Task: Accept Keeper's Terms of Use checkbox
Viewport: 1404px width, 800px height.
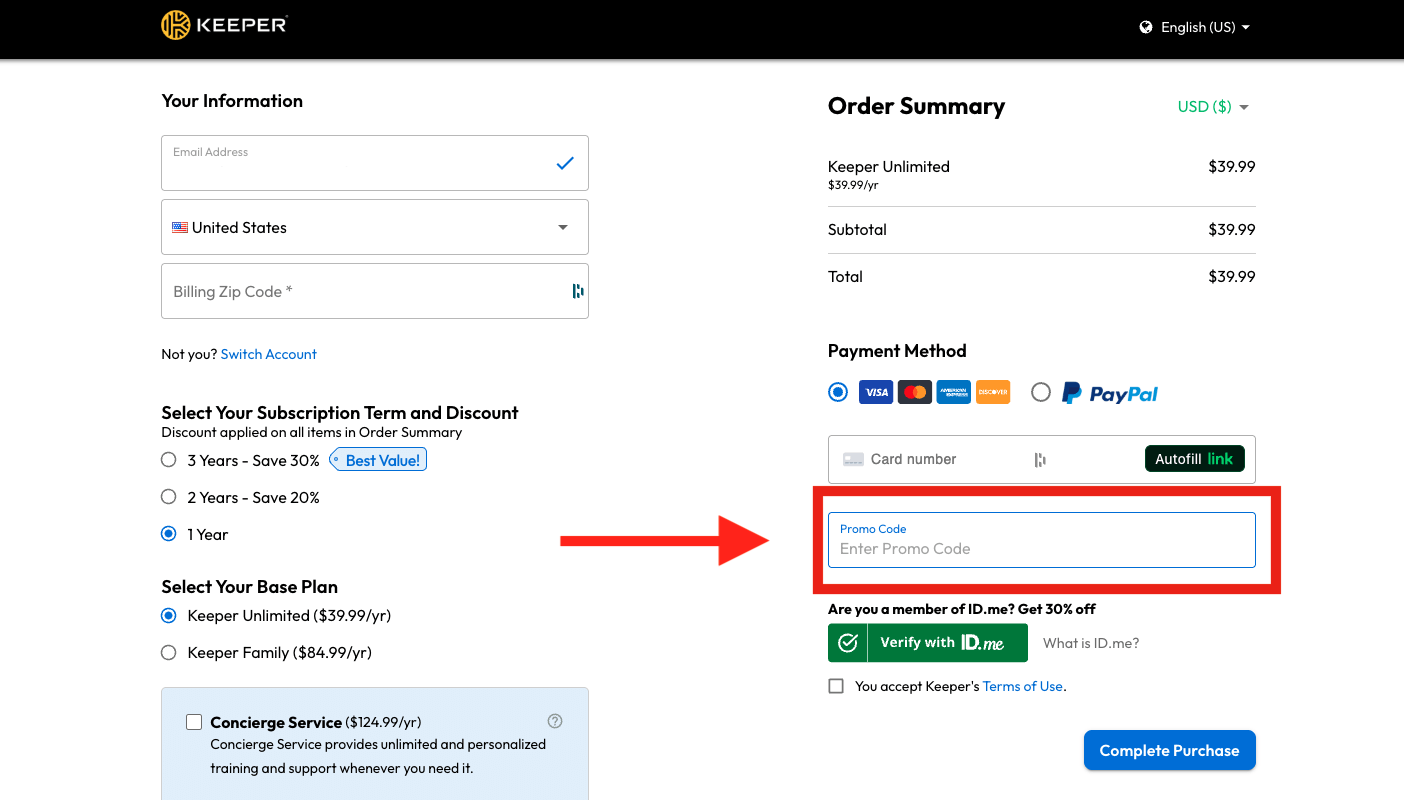Action: coord(836,685)
